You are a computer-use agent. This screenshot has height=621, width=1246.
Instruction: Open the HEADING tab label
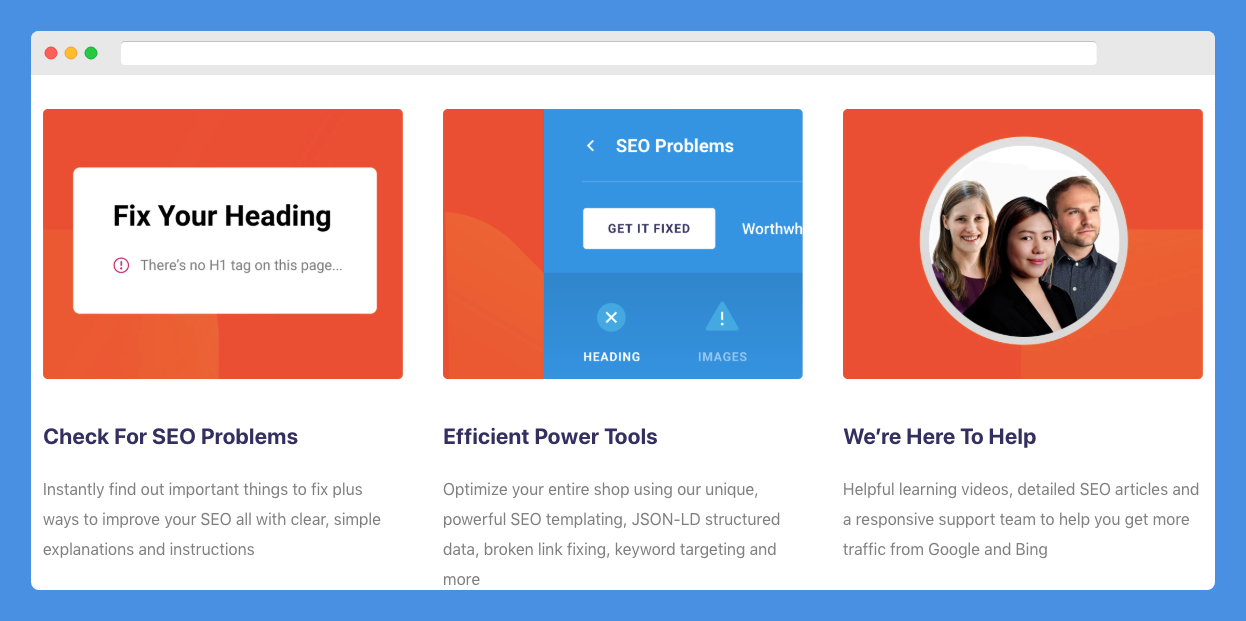[612, 357]
